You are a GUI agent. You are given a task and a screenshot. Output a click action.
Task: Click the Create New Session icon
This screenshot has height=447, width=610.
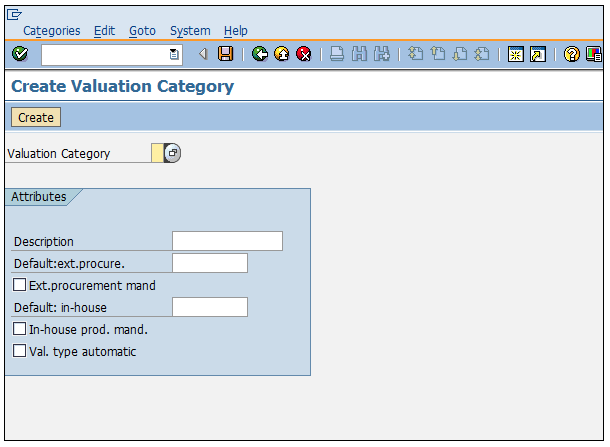click(516, 54)
